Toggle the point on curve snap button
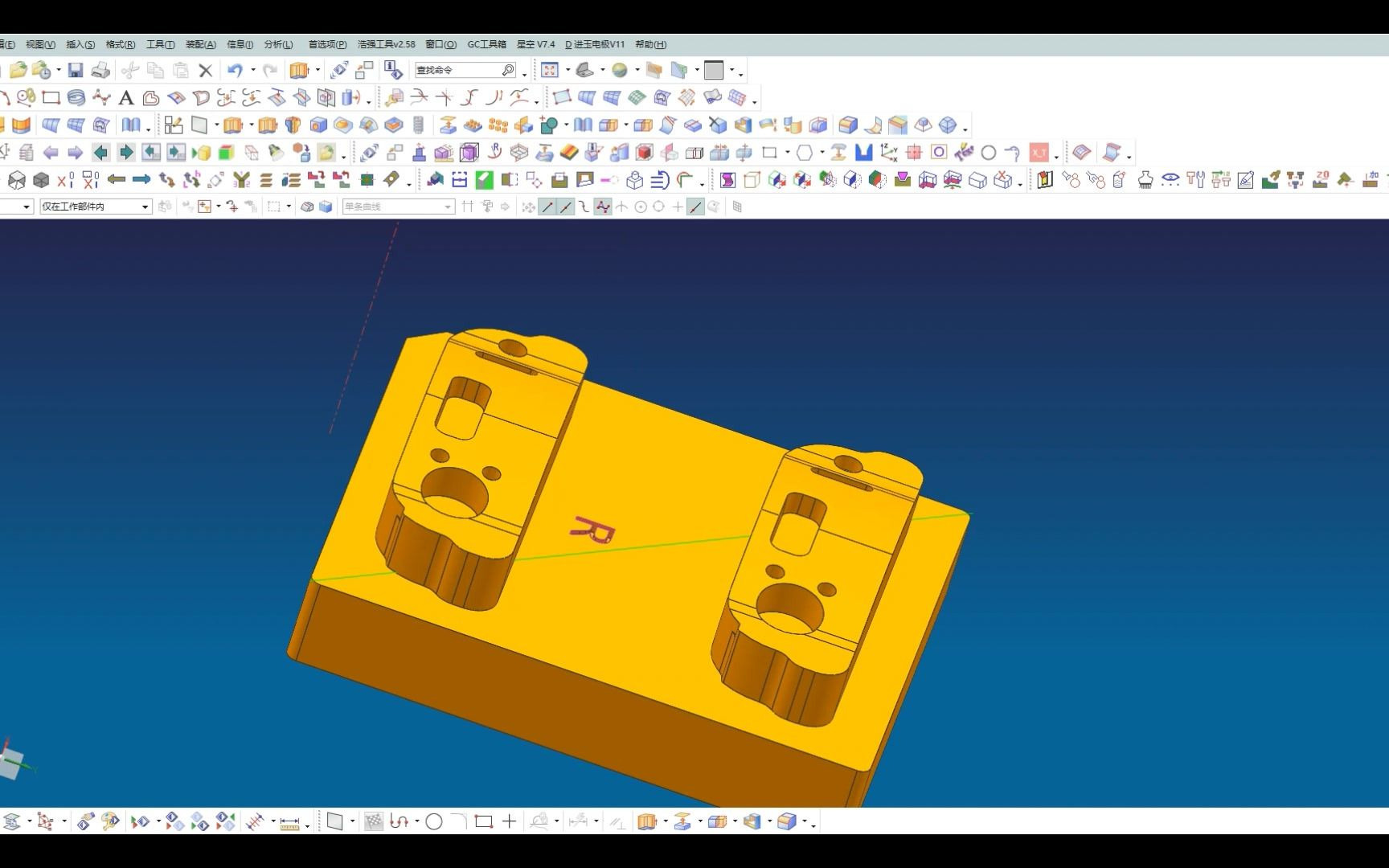Screen dimensions: 1389x868 click(696, 207)
